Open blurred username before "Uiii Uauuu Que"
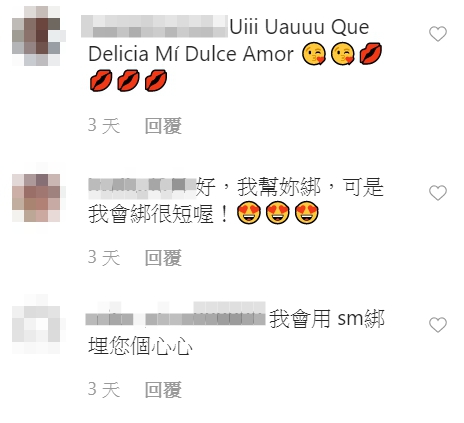This screenshot has height=423, width=464. tap(154, 26)
